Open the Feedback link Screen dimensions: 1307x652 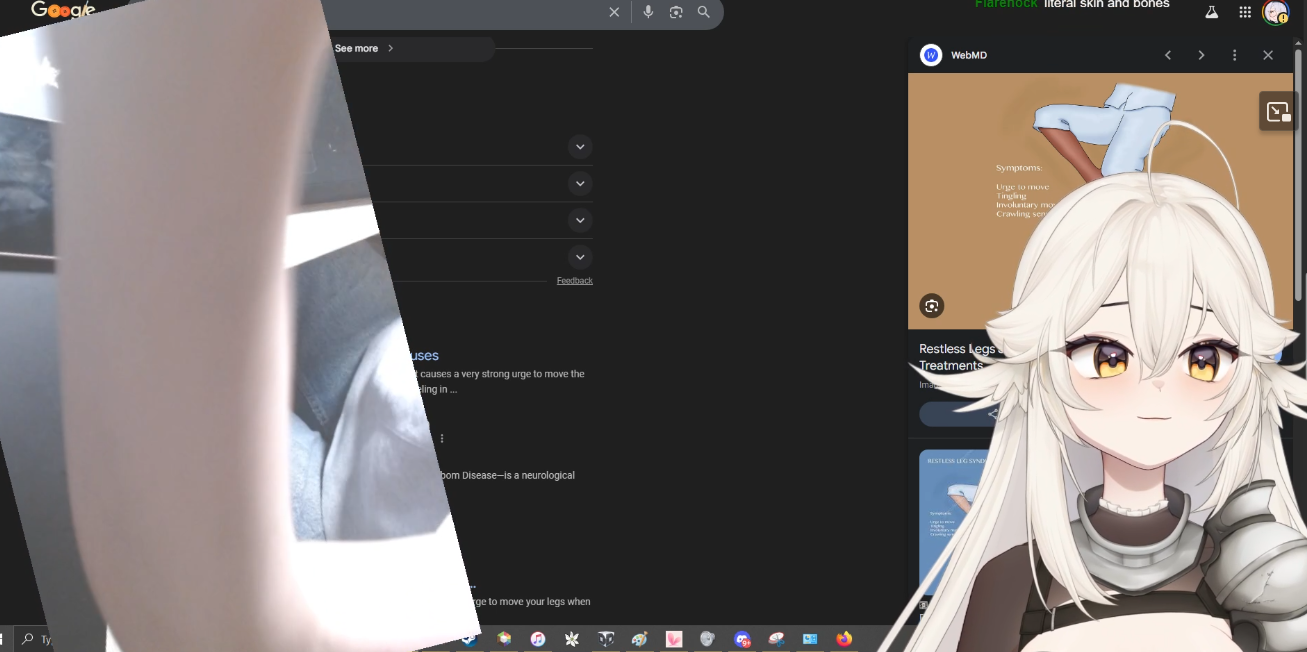pos(575,281)
